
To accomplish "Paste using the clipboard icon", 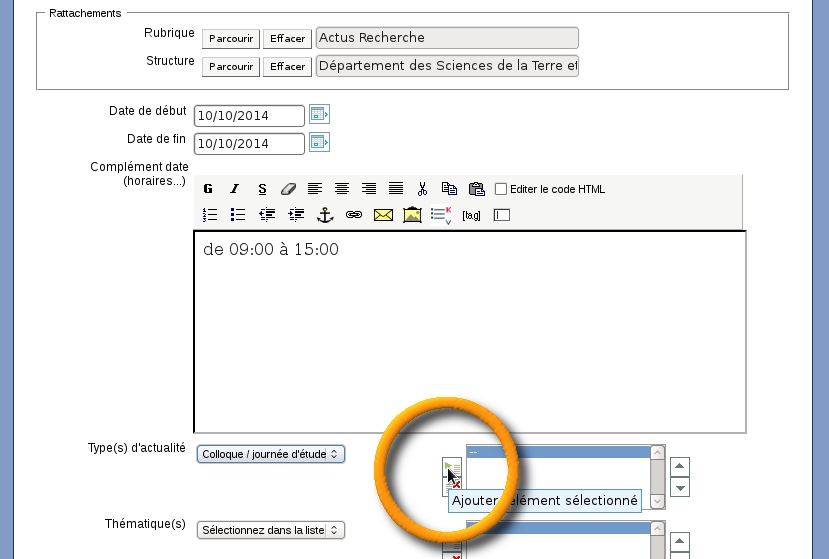I will (x=476, y=189).
